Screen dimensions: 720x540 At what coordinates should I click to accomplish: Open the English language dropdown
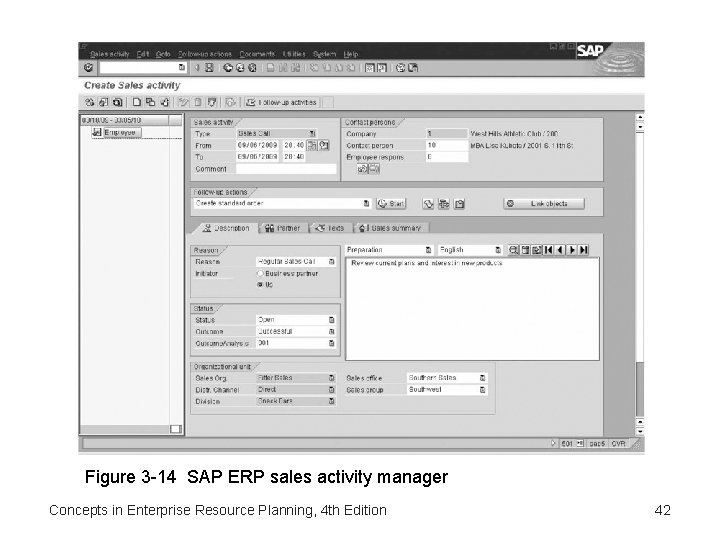(498, 250)
